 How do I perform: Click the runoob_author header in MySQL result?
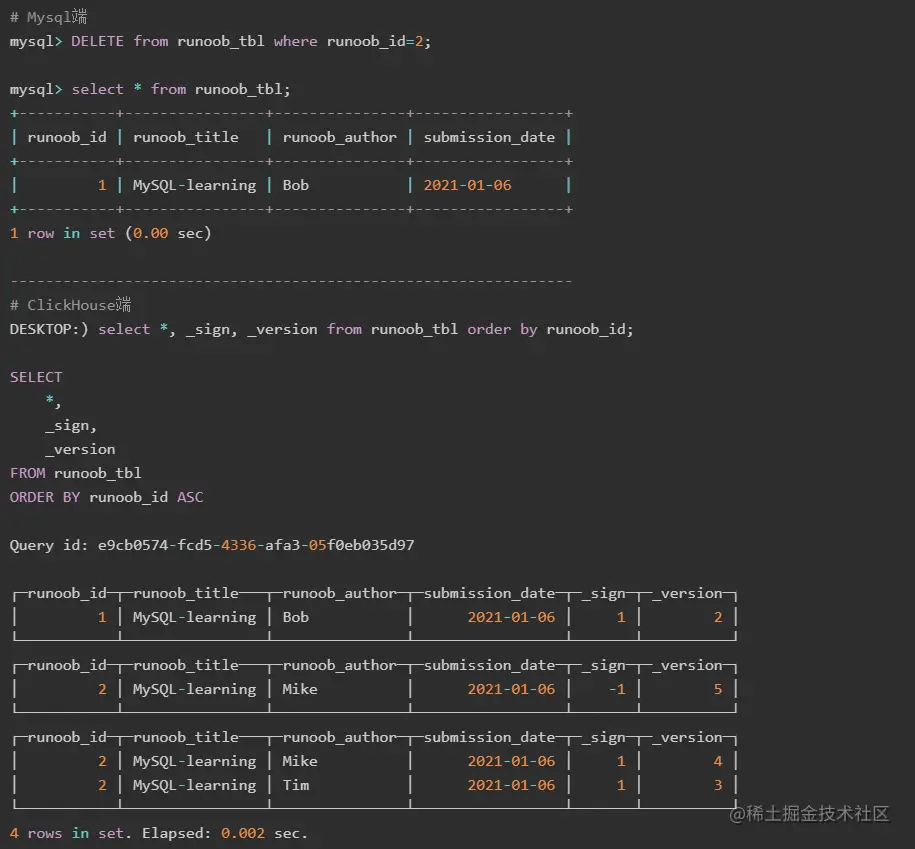[x=340, y=137]
